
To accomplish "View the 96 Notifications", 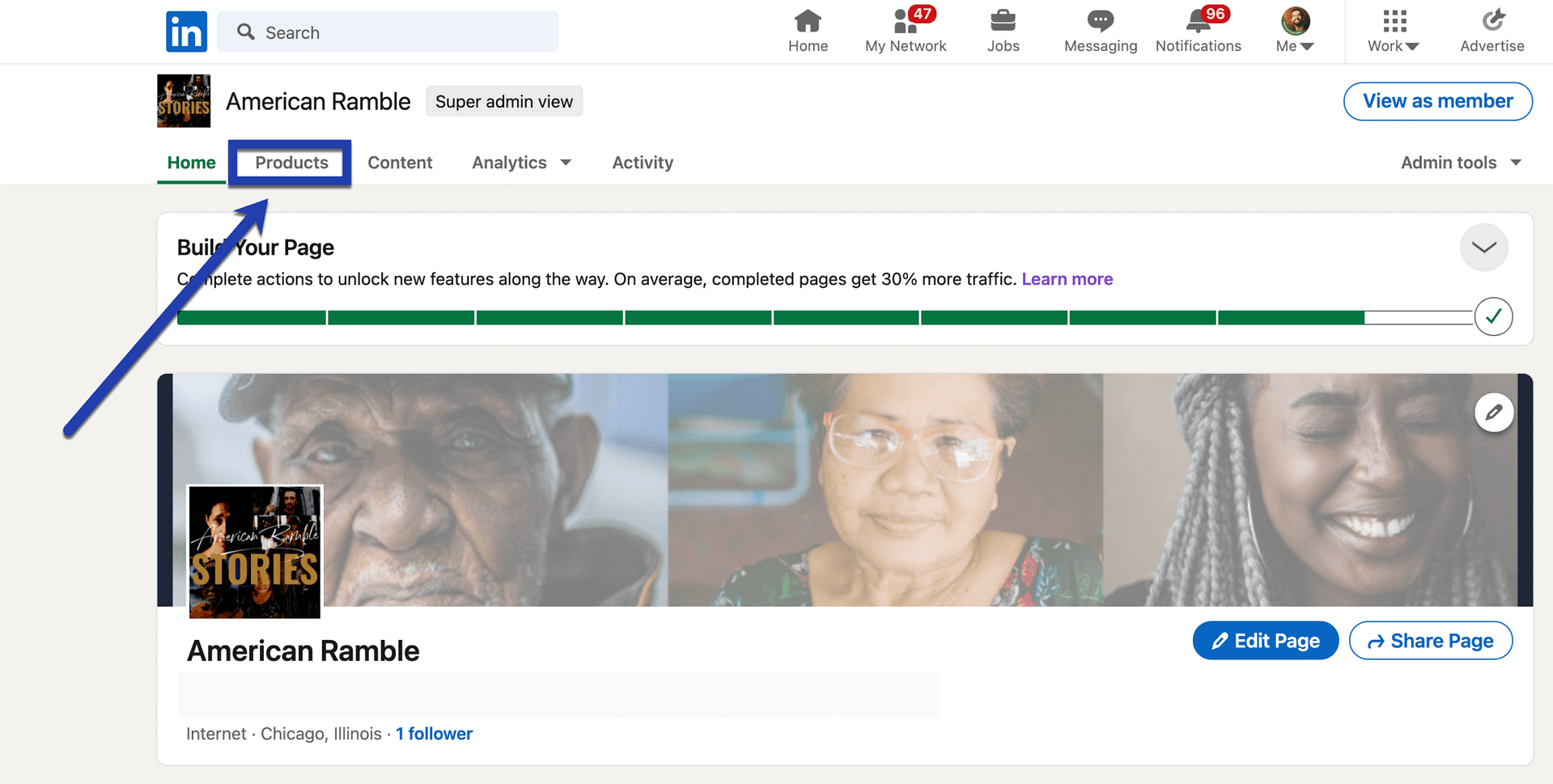I will [1198, 32].
